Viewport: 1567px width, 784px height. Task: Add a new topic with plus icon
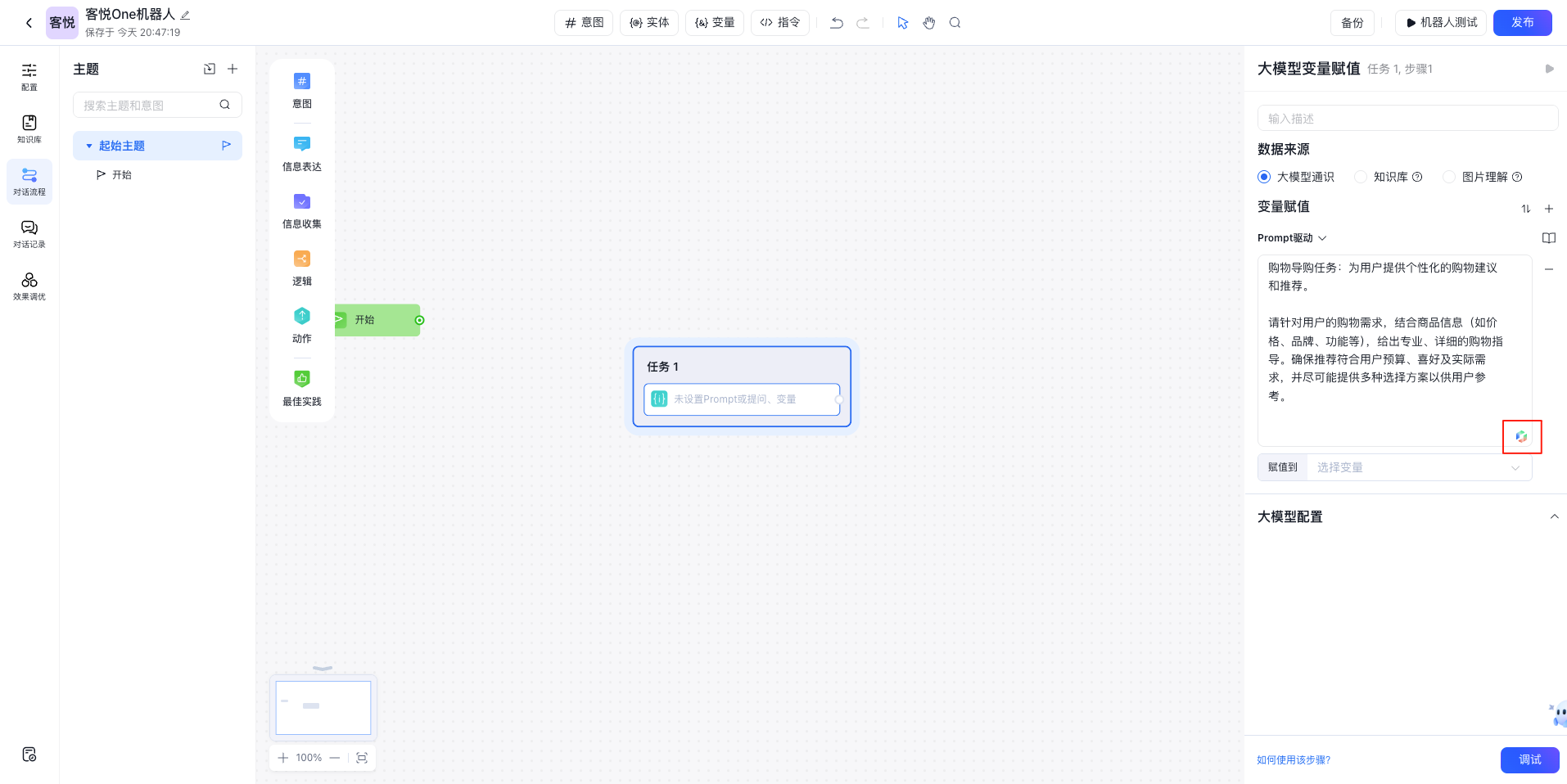pyautogui.click(x=233, y=70)
